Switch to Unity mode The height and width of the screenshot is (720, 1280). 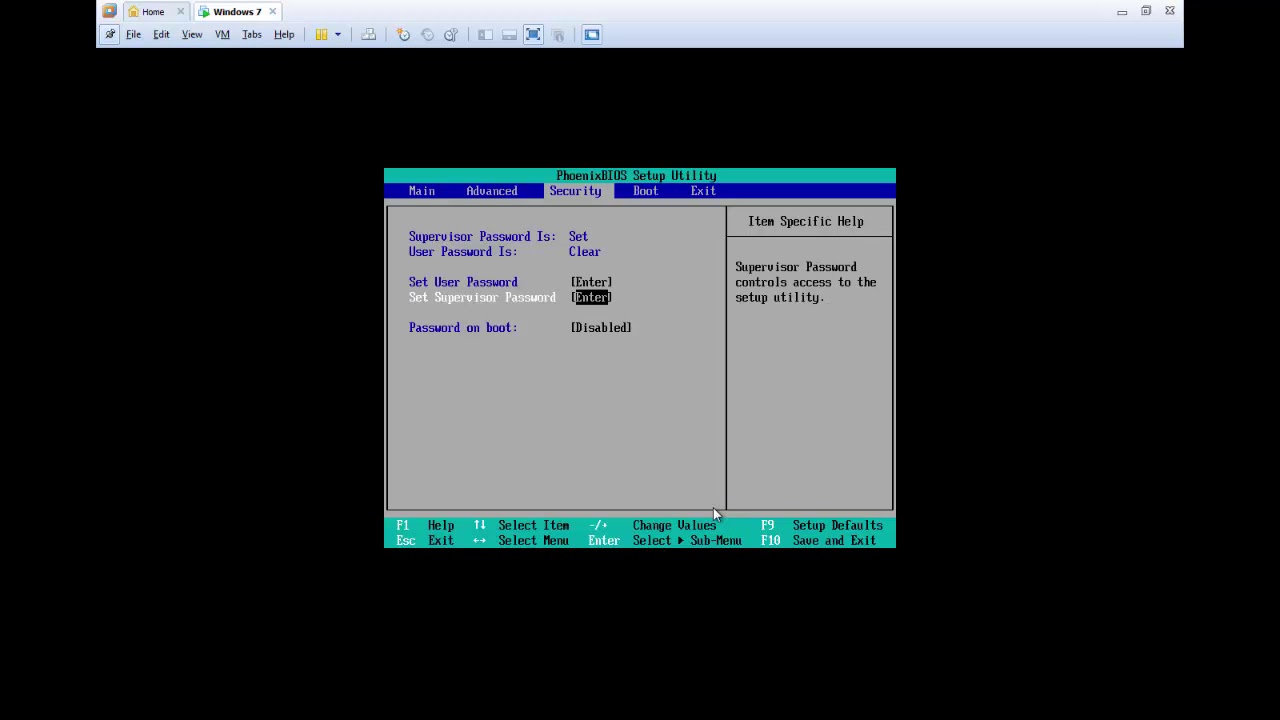coord(558,35)
